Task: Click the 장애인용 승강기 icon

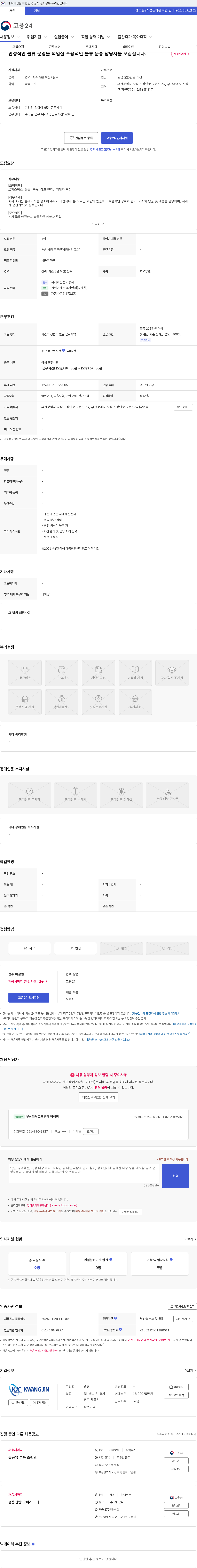Action: [76, 795]
